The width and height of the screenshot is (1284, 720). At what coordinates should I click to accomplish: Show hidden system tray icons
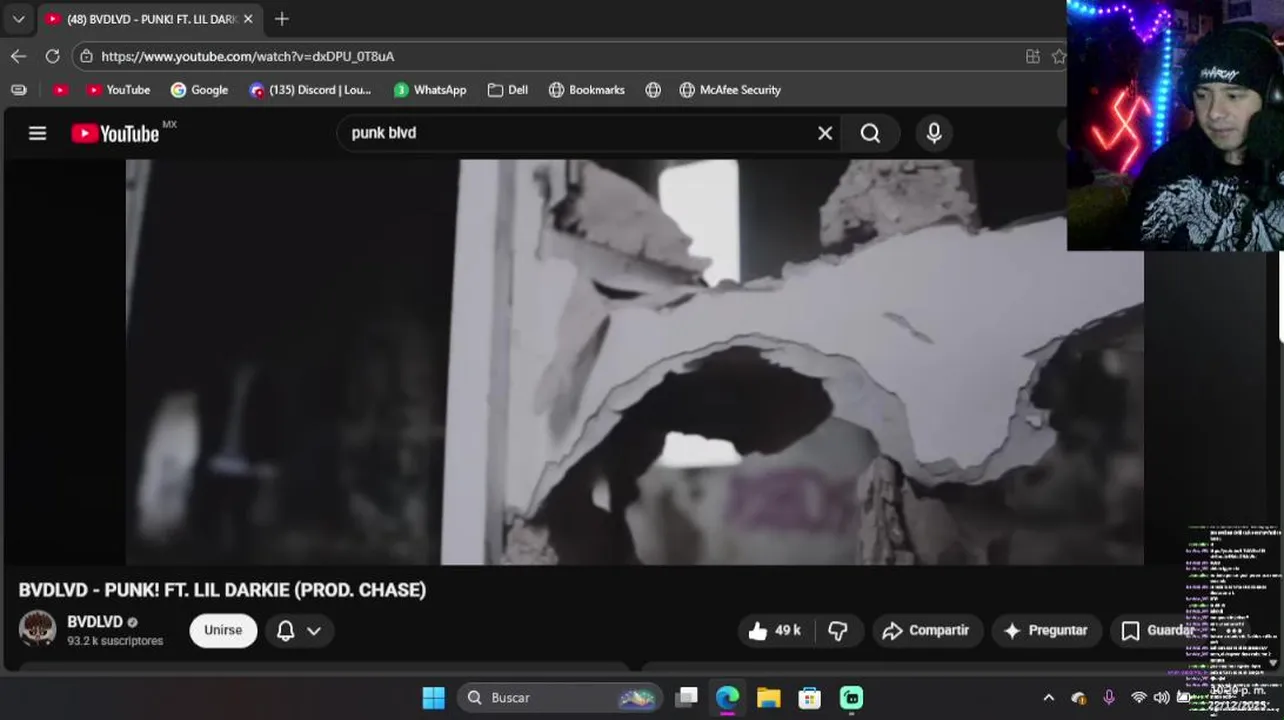1048,697
